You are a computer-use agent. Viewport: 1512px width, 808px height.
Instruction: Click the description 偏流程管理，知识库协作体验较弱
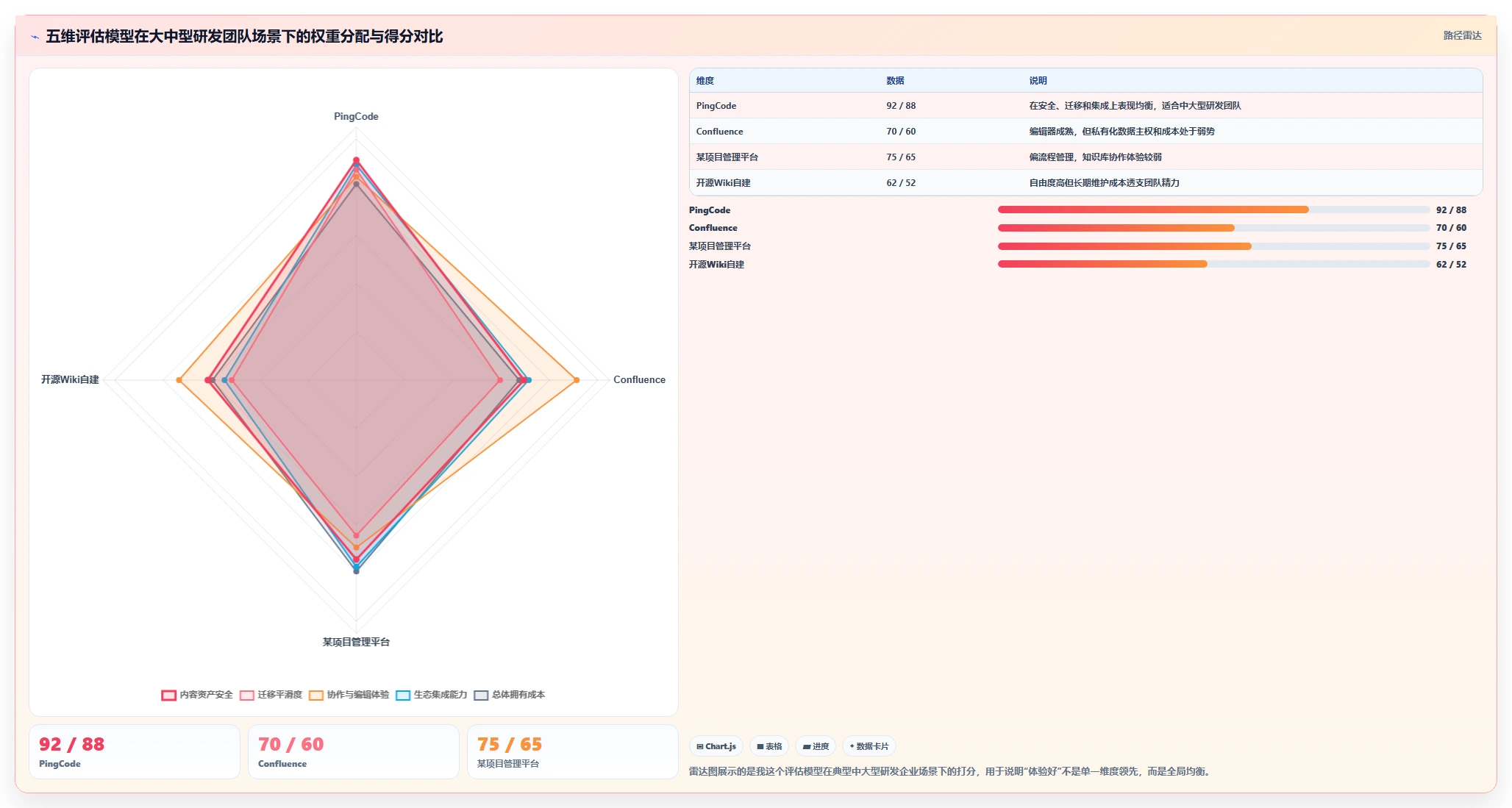(1095, 157)
